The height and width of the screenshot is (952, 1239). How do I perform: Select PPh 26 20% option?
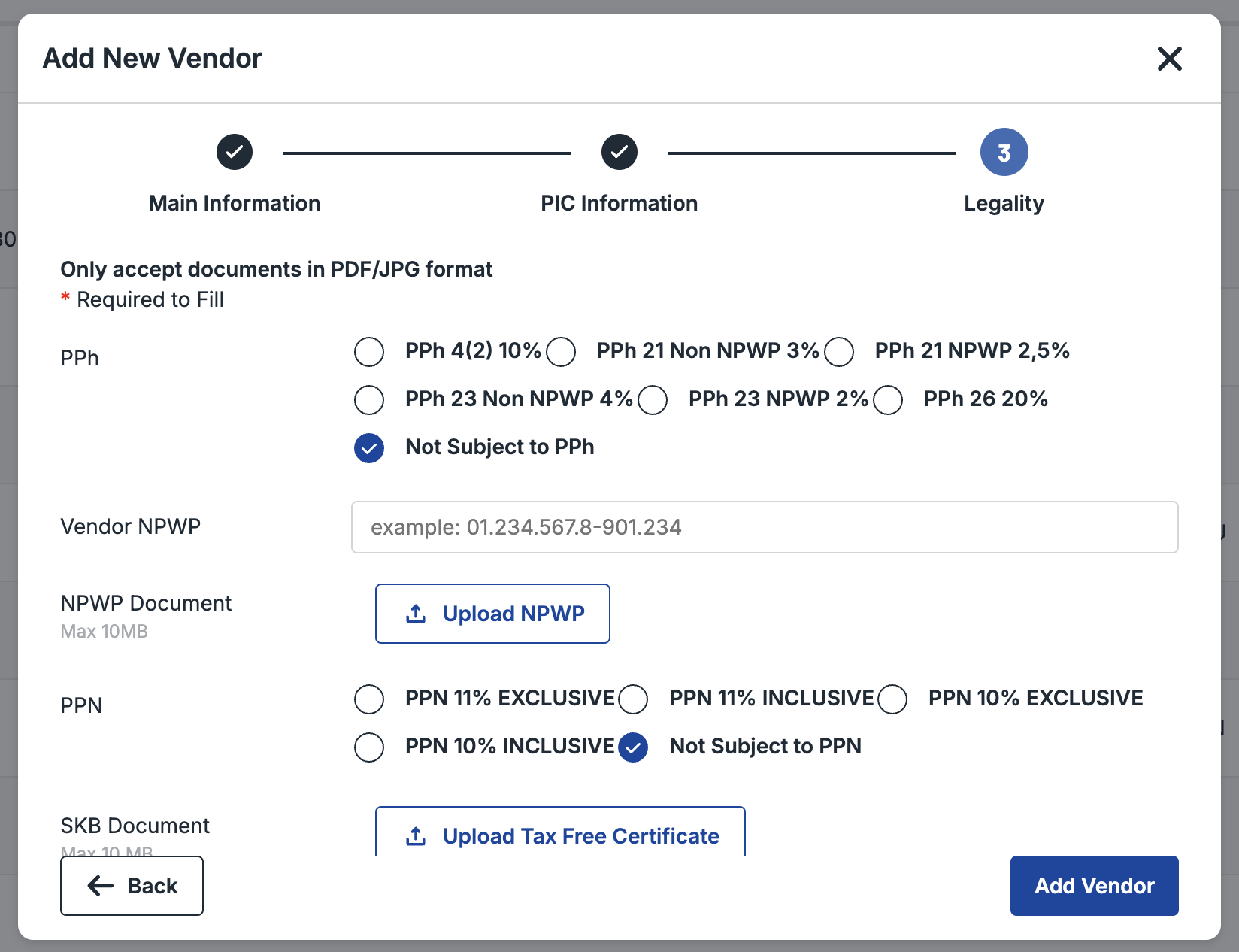click(888, 399)
